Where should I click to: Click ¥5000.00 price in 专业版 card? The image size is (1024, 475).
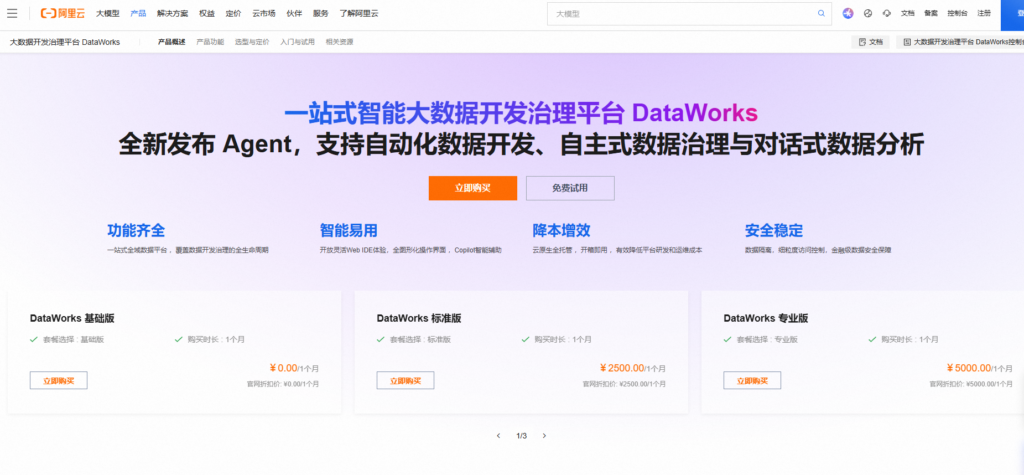click(969, 368)
